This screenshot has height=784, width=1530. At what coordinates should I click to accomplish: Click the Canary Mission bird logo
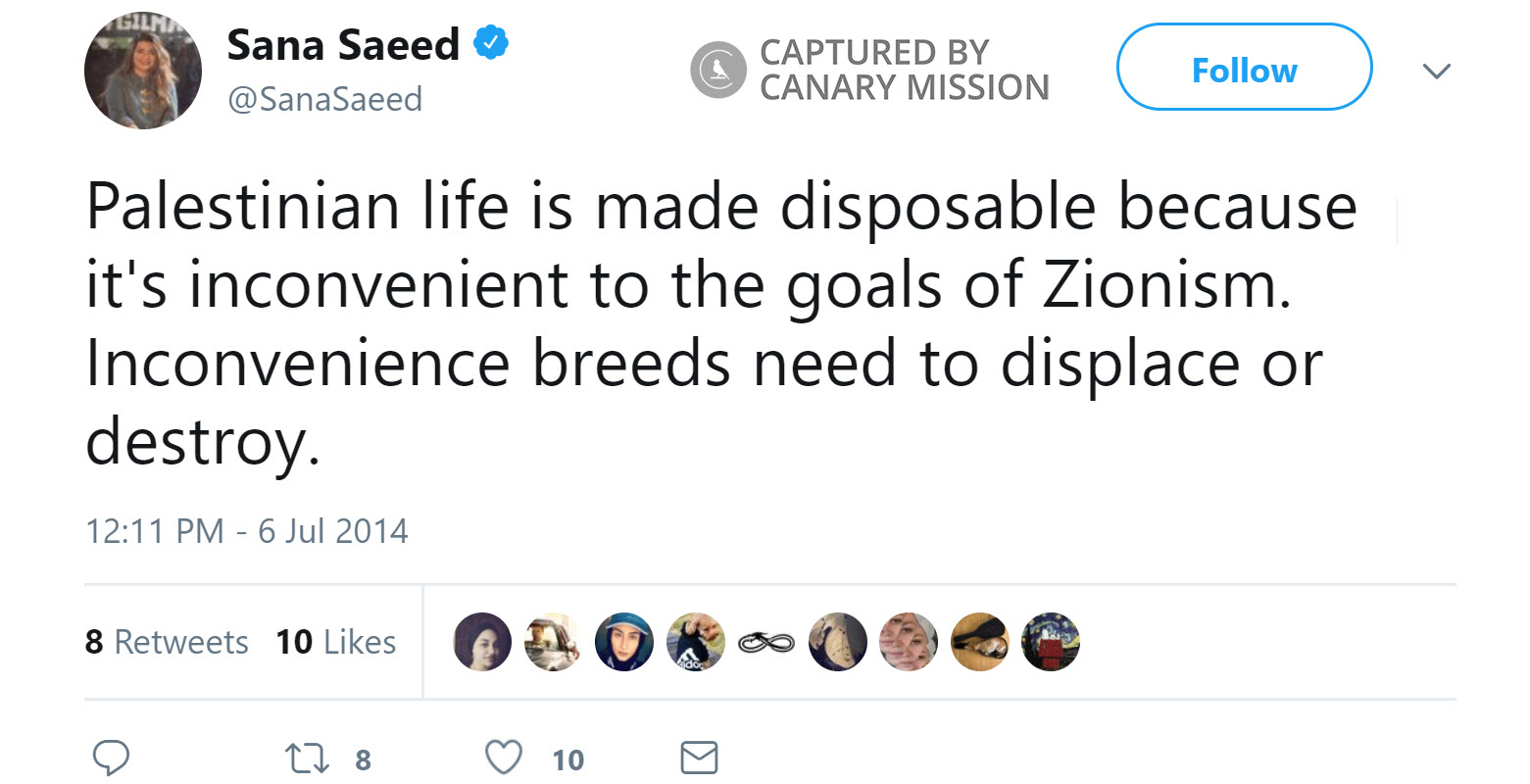(718, 70)
